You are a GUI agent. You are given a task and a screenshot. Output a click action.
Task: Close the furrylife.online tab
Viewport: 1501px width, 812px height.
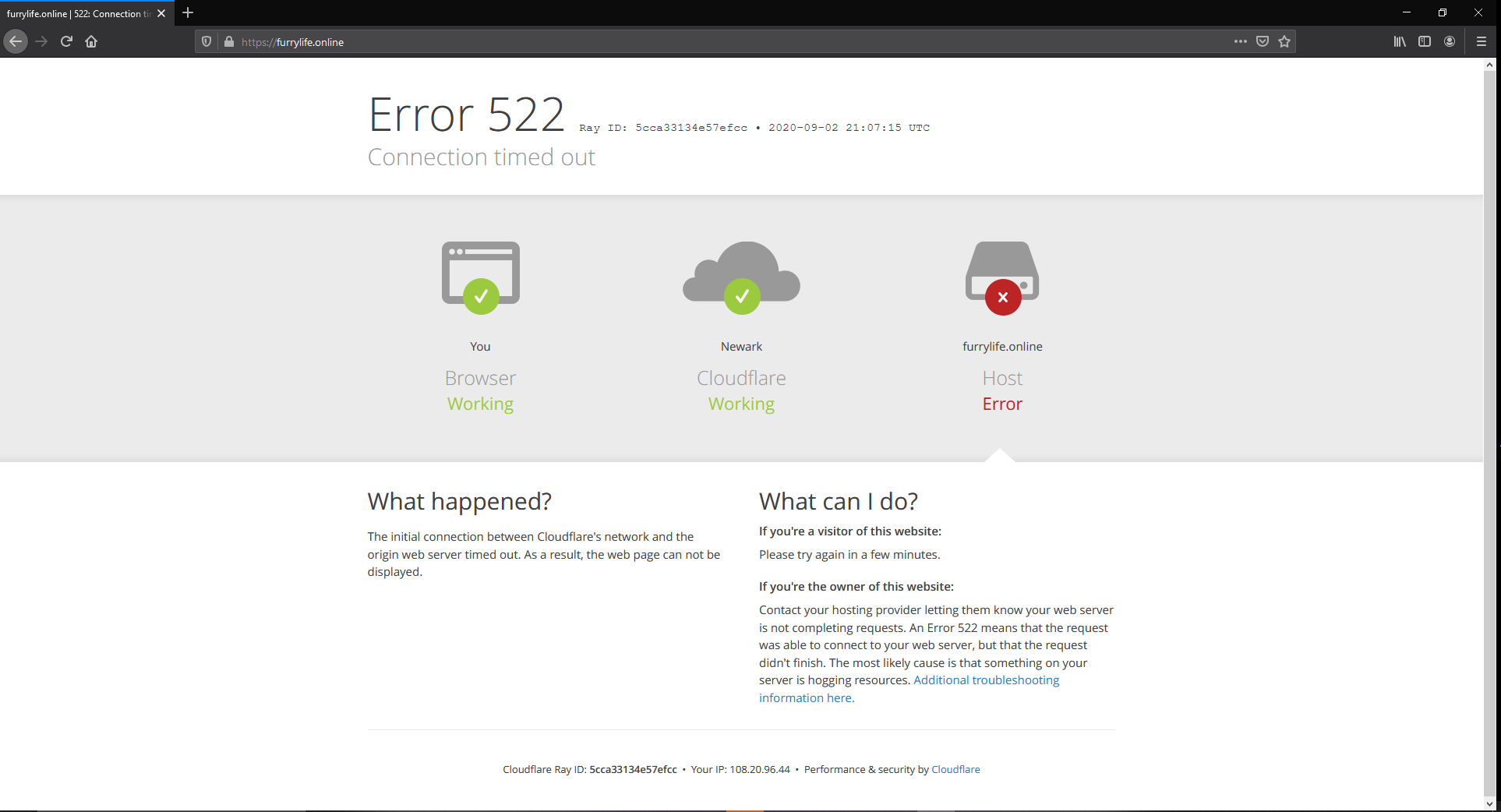[x=161, y=13]
